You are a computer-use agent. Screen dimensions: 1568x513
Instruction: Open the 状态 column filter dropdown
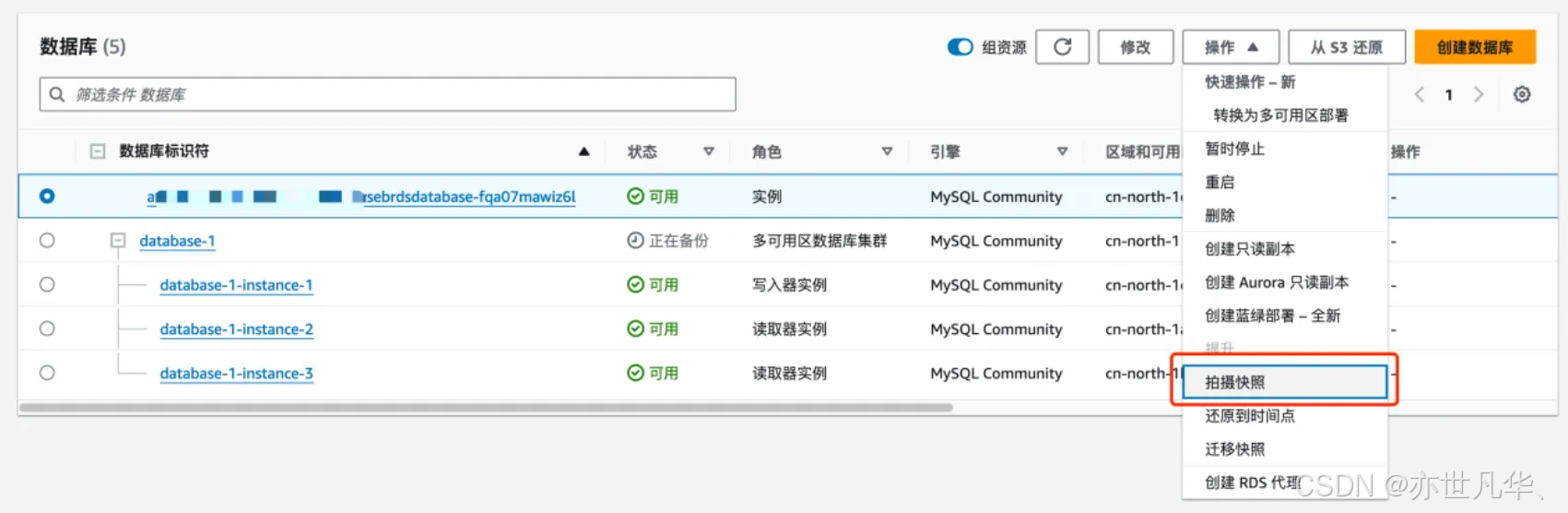(709, 151)
